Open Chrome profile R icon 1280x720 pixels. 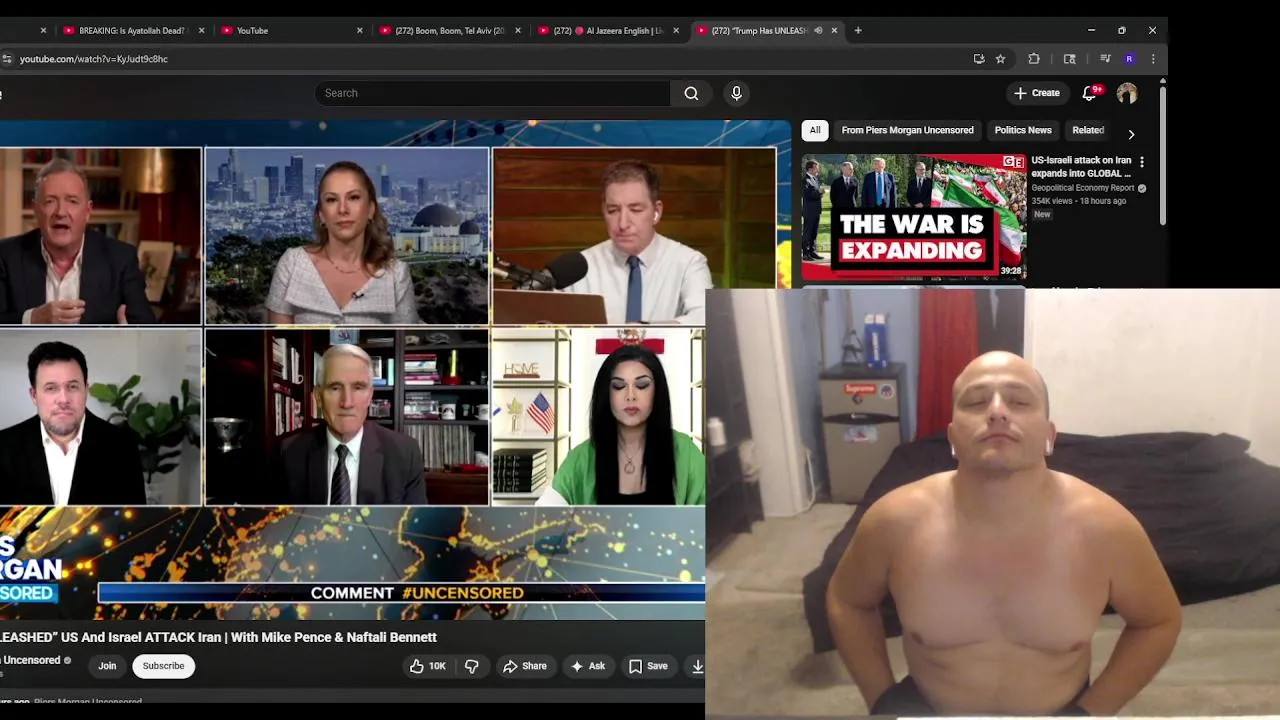pyautogui.click(x=1129, y=59)
